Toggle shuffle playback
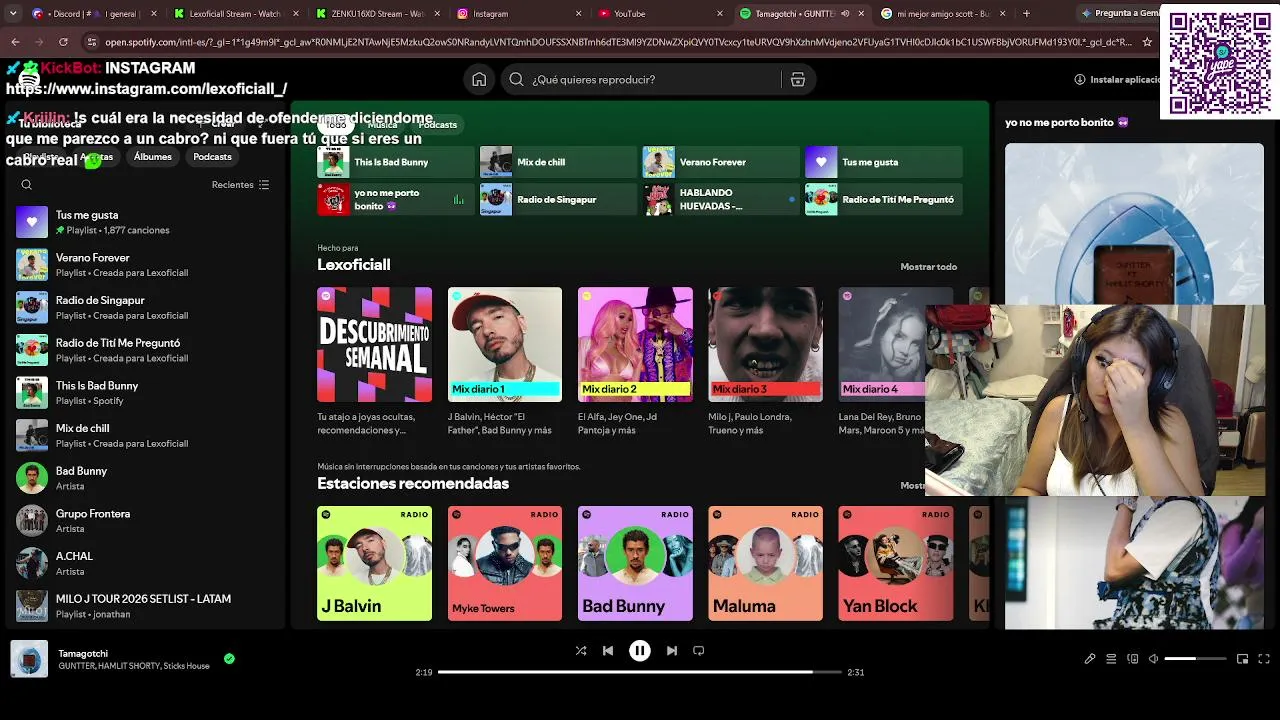 581,651
